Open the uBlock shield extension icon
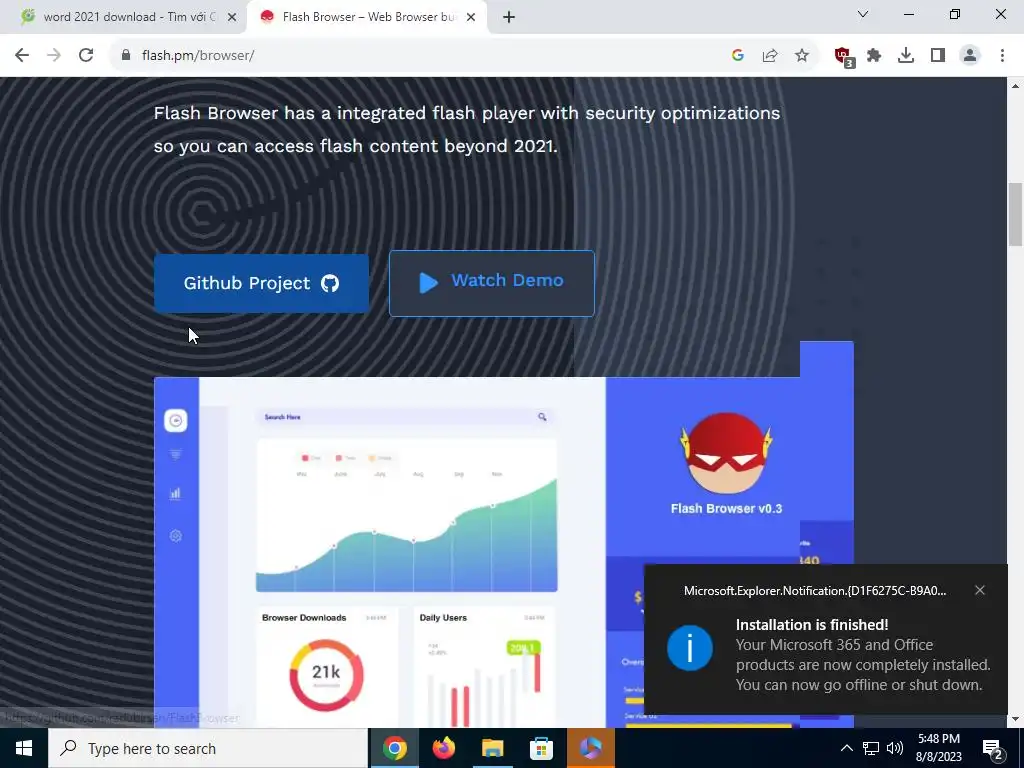 [844, 57]
